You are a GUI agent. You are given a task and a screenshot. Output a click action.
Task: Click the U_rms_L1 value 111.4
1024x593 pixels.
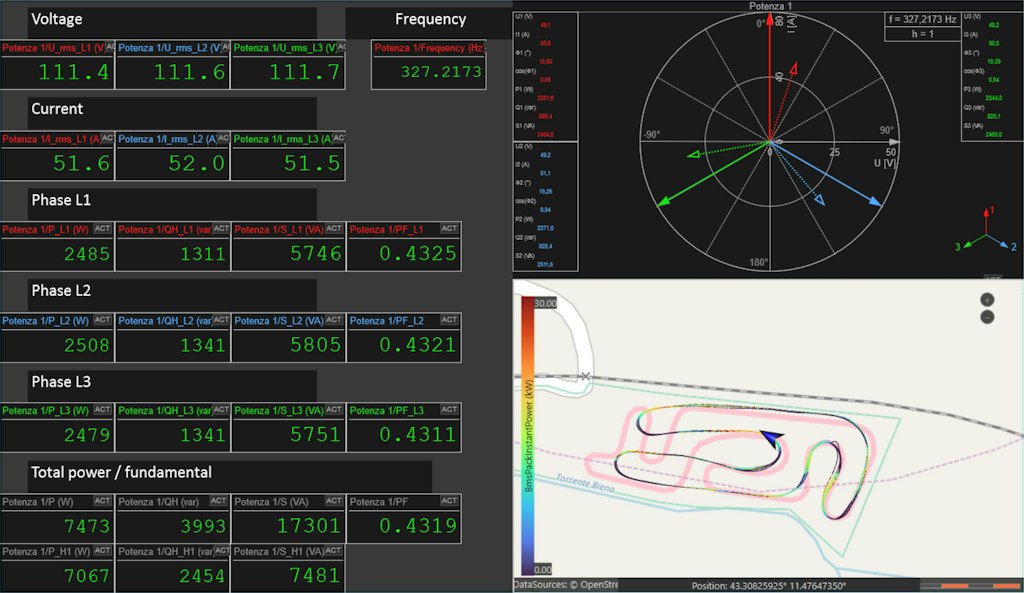pyautogui.click(x=74, y=72)
